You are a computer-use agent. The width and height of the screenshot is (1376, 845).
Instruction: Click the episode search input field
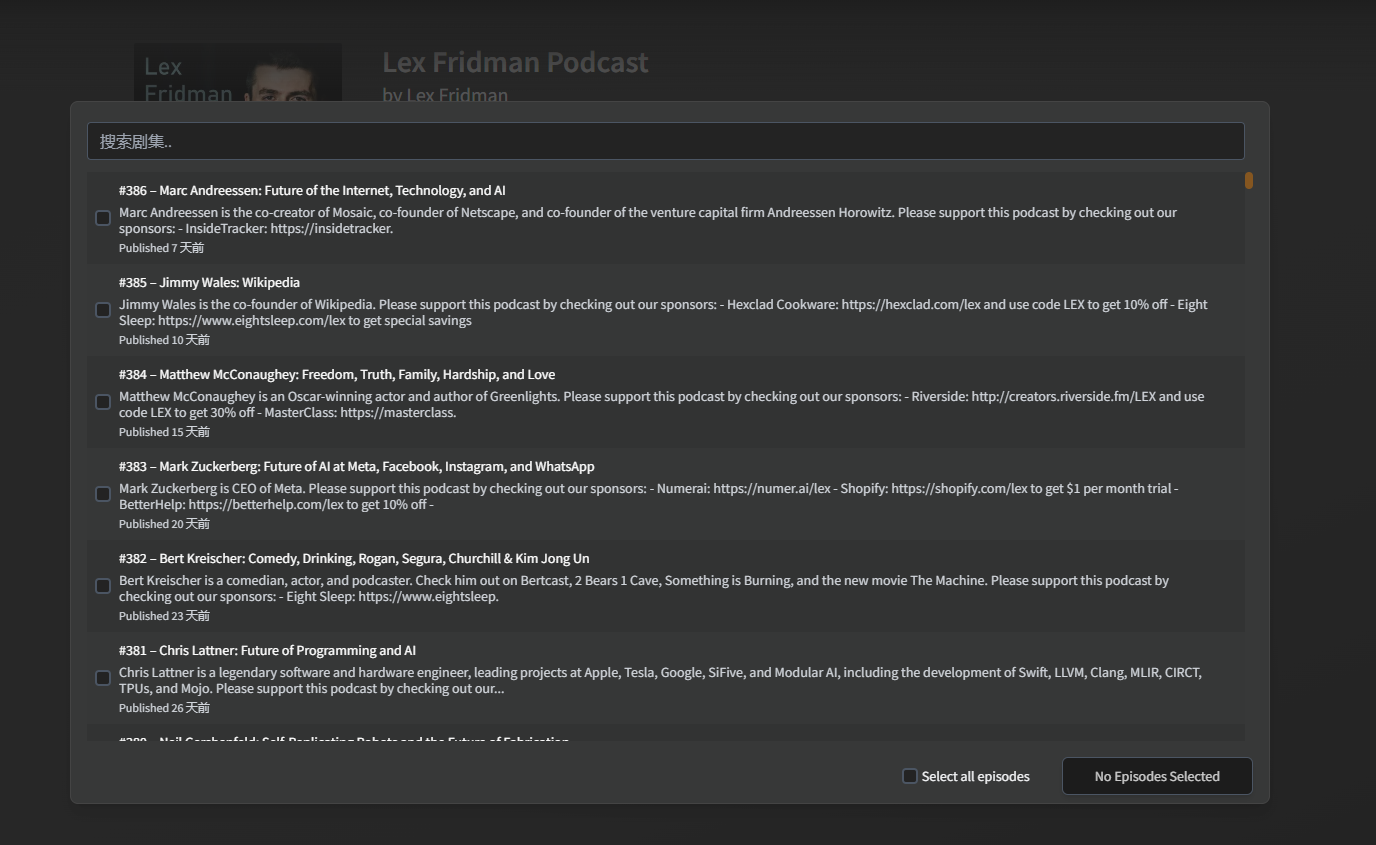pyautogui.click(x=665, y=141)
